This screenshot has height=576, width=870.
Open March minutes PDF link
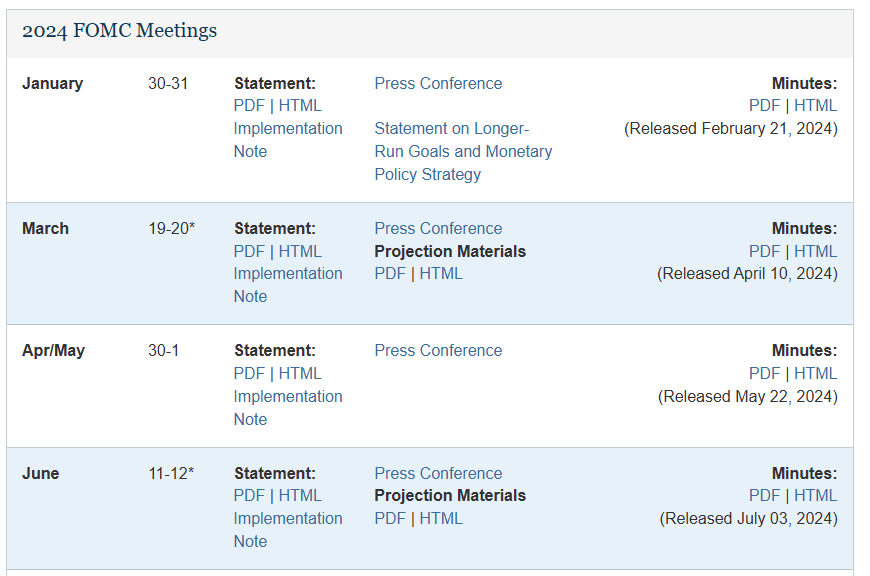click(x=765, y=251)
